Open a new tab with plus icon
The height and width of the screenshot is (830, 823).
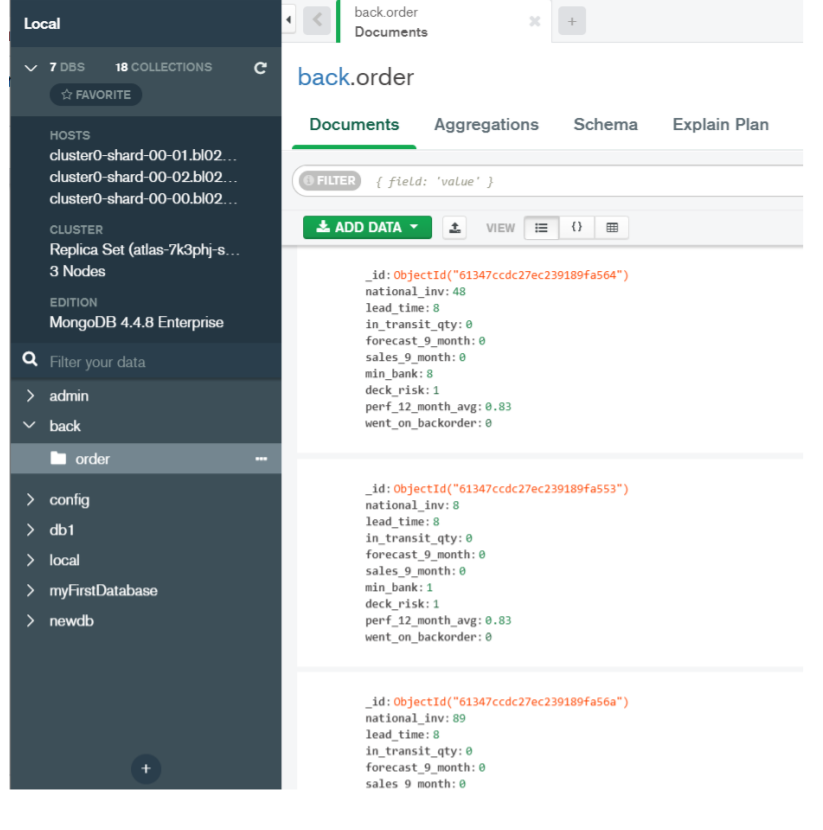pyautogui.click(x=572, y=21)
